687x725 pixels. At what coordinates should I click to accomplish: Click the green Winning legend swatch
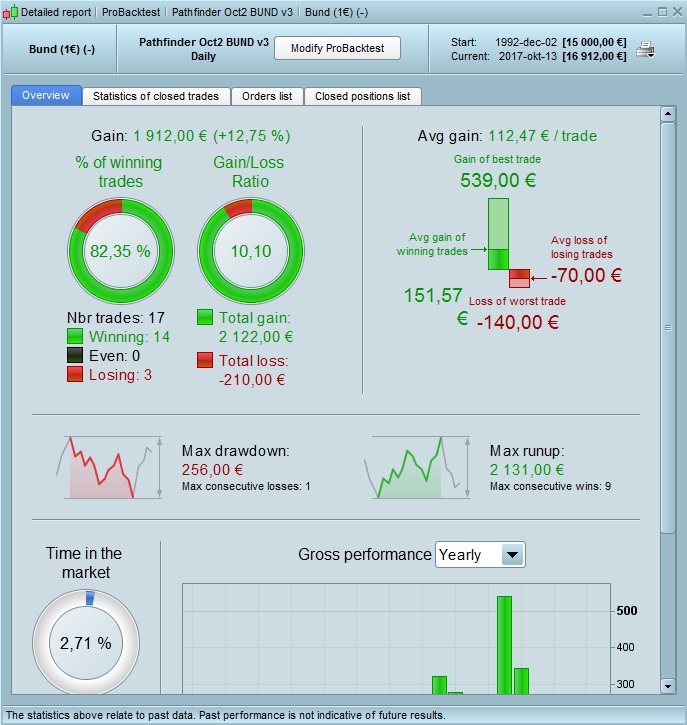click(x=75, y=337)
